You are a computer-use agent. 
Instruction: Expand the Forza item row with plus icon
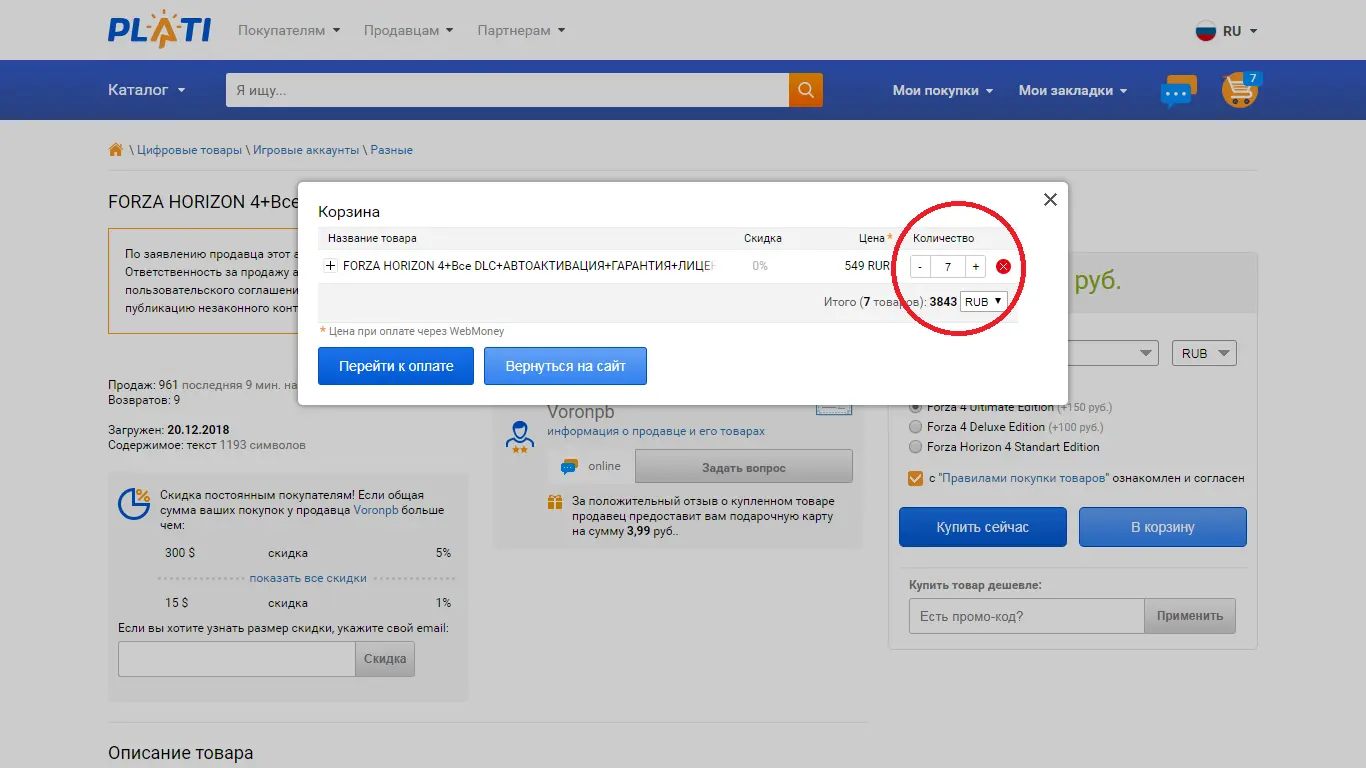click(331, 266)
